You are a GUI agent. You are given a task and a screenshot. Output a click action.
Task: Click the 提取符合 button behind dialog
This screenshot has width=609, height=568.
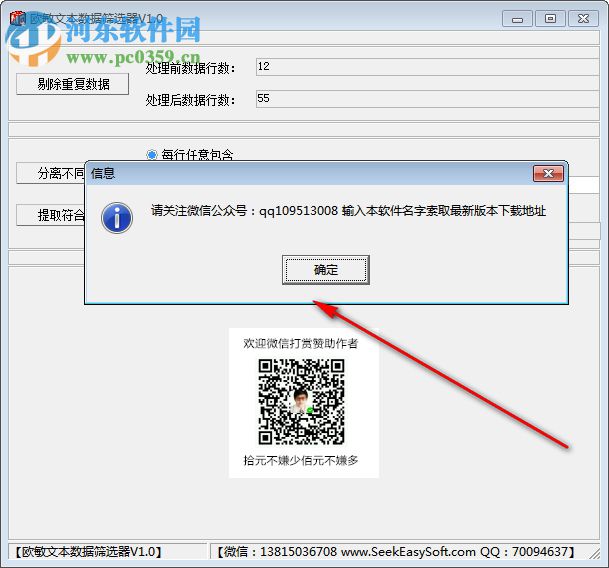pyautogui.click(x=50, y=215)
